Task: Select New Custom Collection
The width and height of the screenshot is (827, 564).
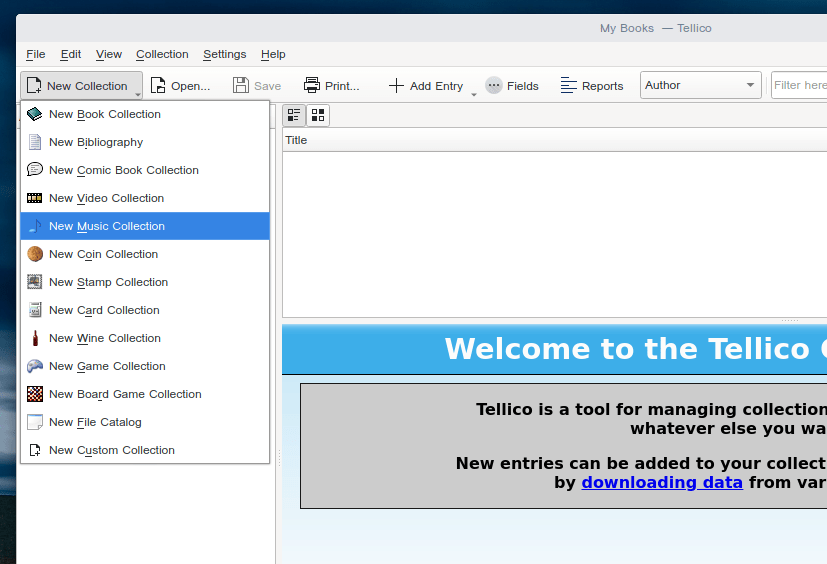Action: pyautogui.click(x=145, y=450)
